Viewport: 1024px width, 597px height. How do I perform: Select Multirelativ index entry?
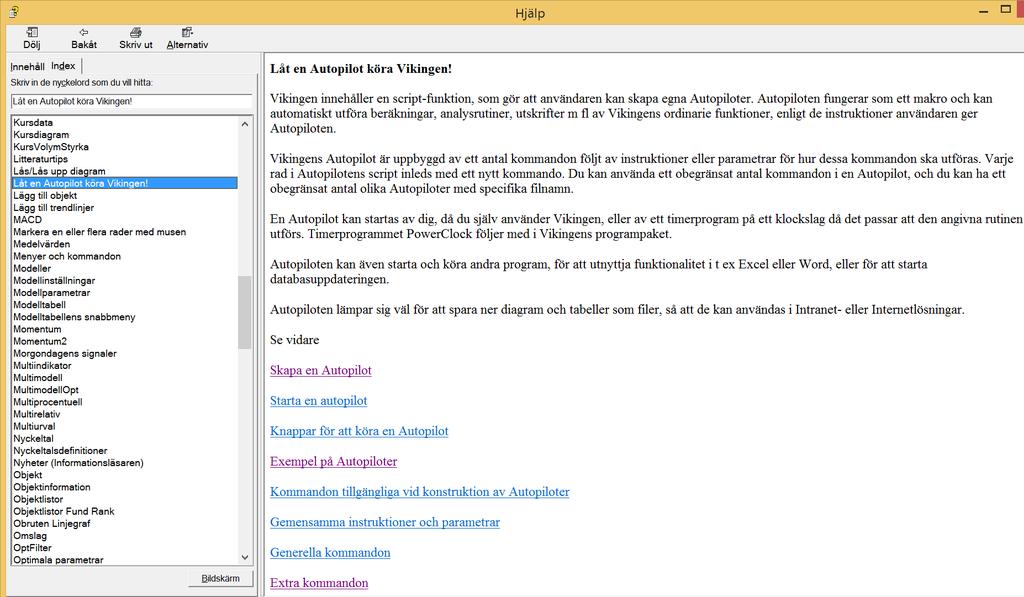tap(37, 414)
